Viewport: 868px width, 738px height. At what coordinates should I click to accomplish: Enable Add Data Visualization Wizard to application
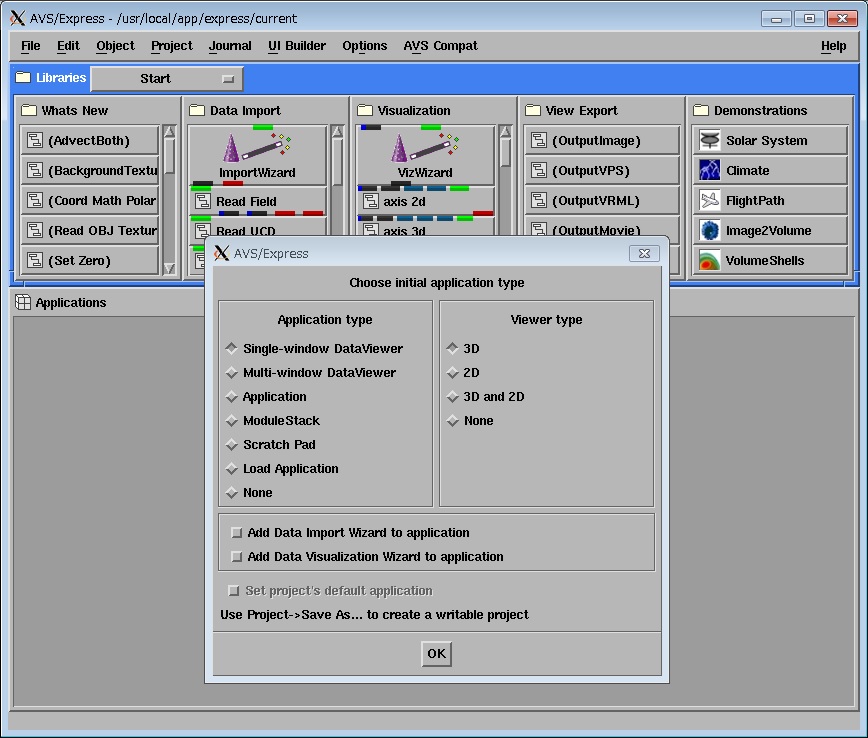pyautogui.click(x=237, y=557)
